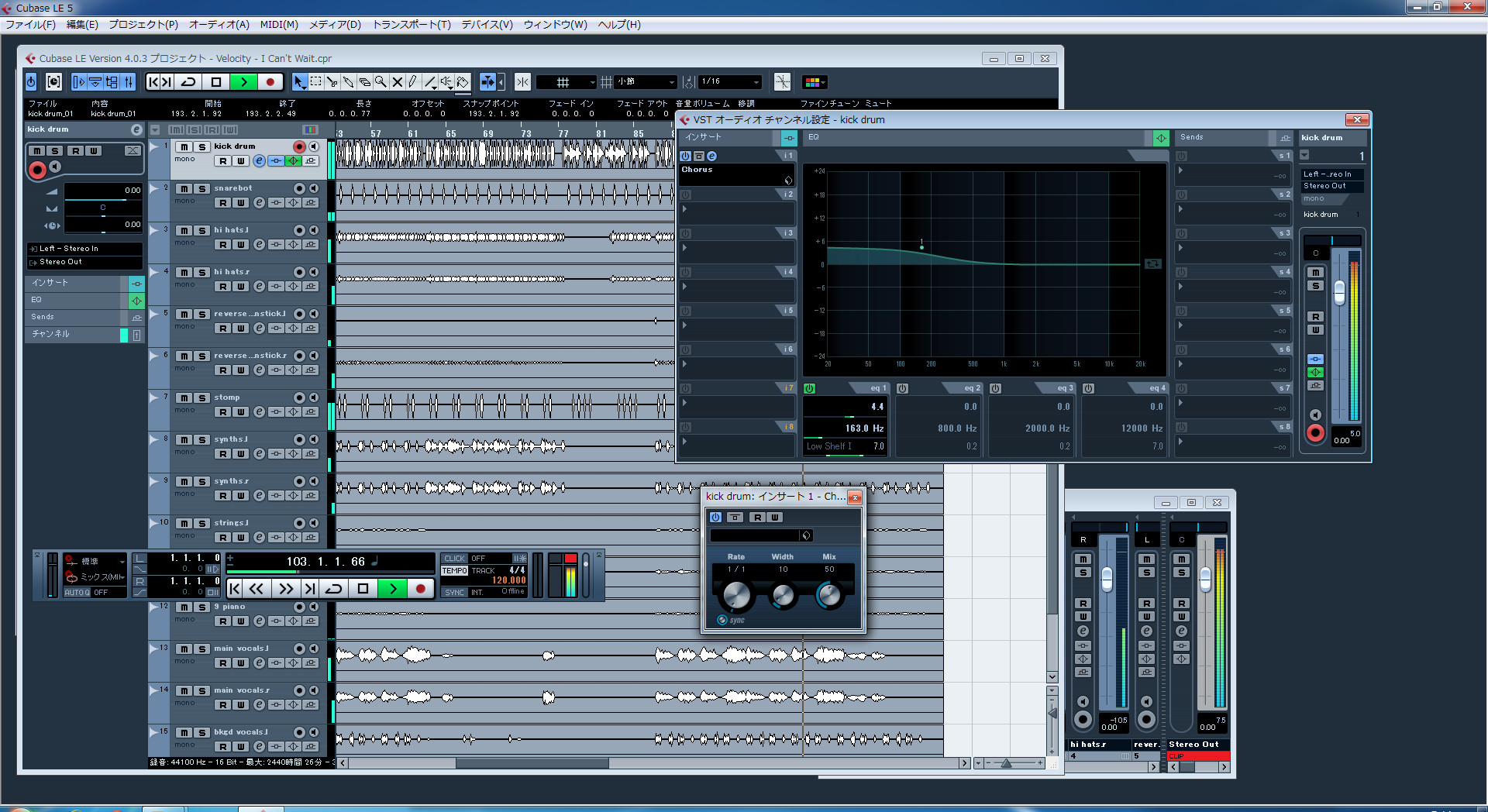Open the 小節 grid type dropdown
The width and height of the screenshot is (1488, 812).
646,82
